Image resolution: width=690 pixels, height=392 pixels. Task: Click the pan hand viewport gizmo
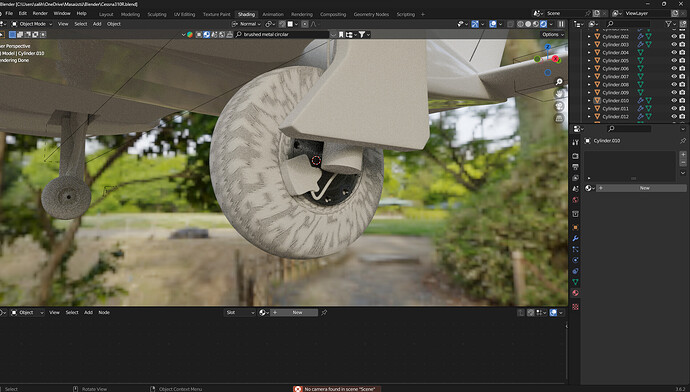click(559, 94)
